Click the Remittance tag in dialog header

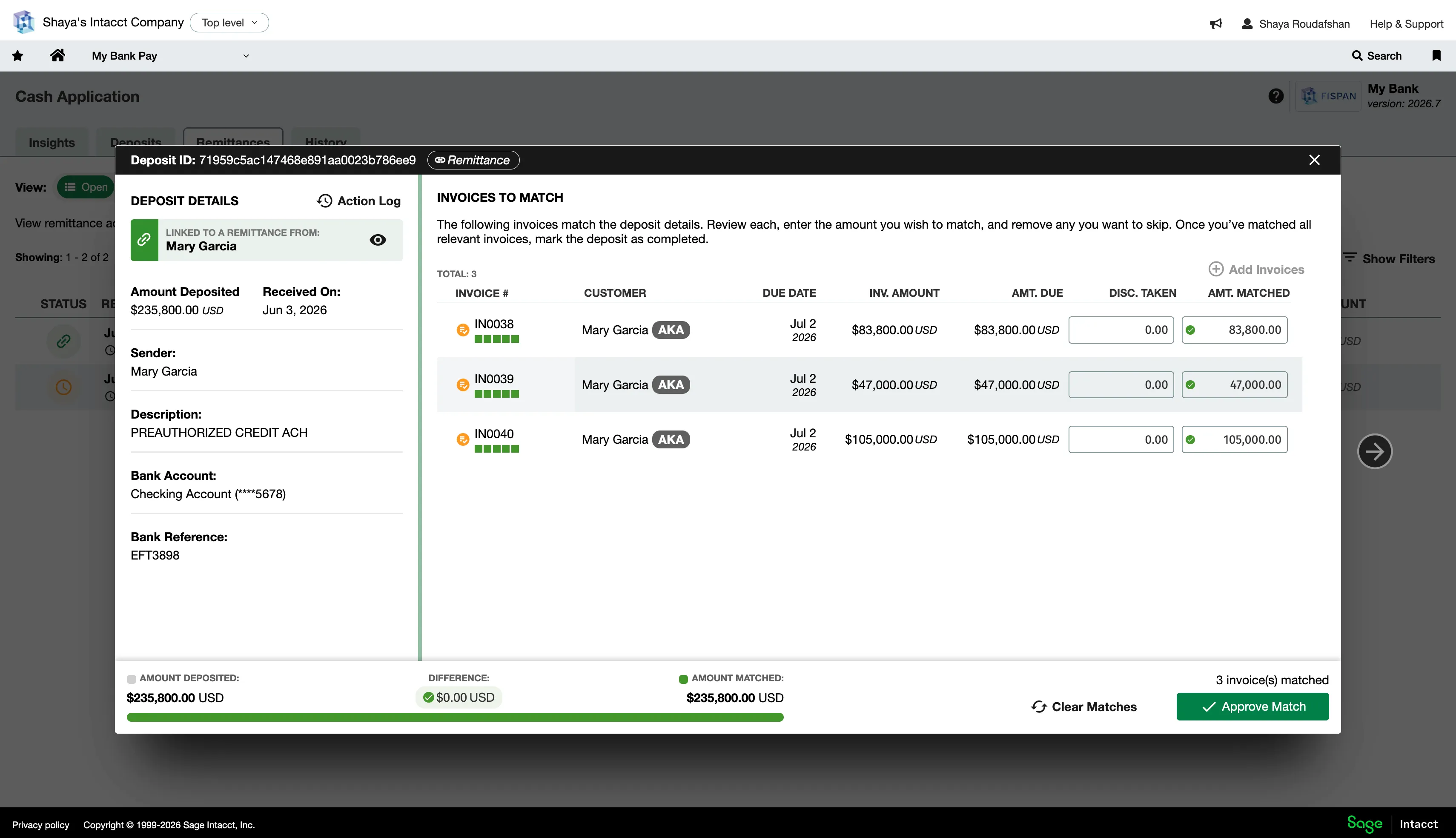[473, 160]
